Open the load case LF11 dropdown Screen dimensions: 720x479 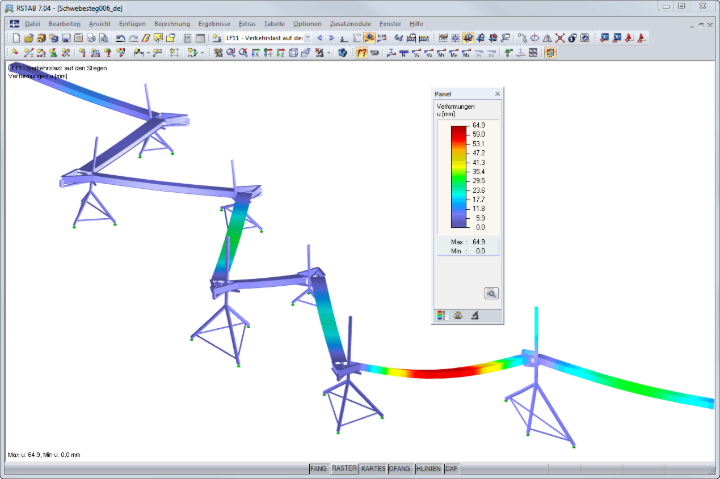[x=307, y=38]
